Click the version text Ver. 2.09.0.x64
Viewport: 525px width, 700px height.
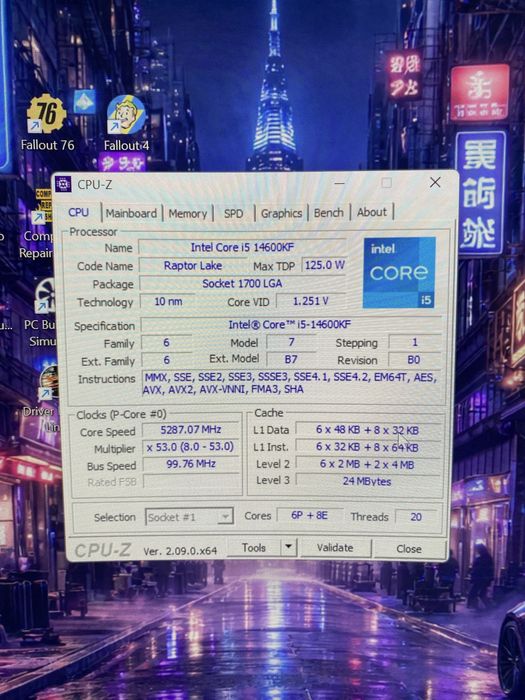point(180,551)
